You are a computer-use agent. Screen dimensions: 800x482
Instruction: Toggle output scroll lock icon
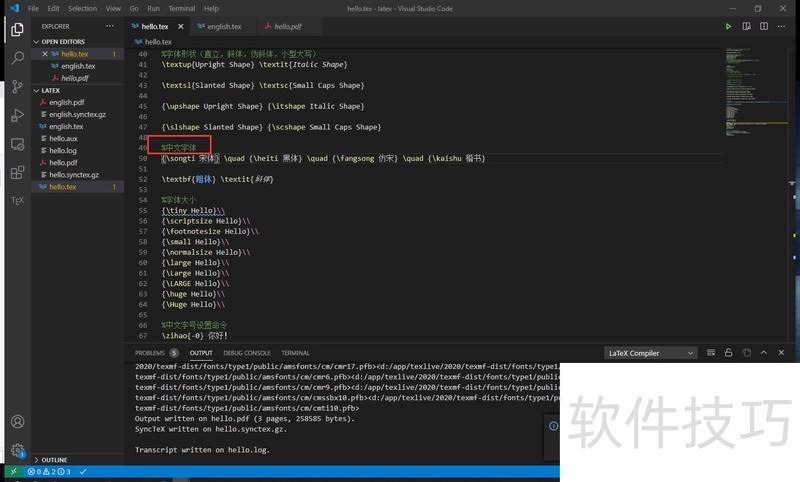(x=730, y=353)
